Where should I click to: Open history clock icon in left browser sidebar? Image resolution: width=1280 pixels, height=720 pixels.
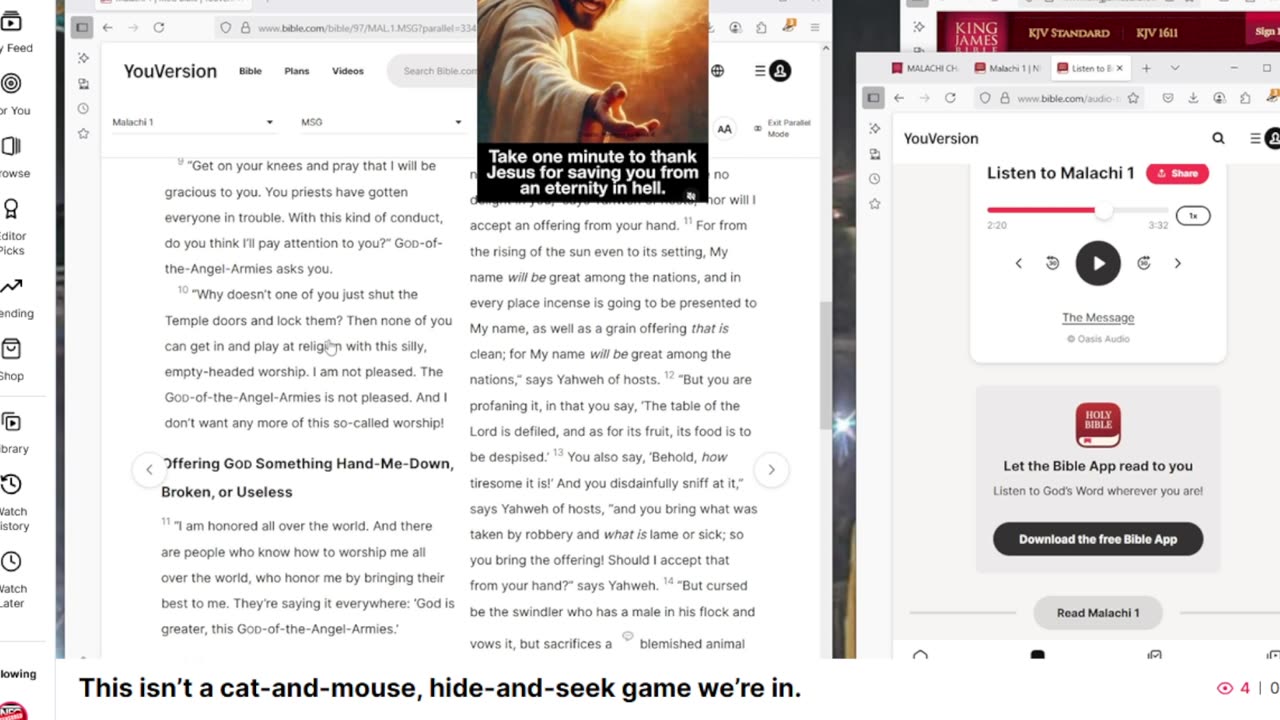(83, 108)
